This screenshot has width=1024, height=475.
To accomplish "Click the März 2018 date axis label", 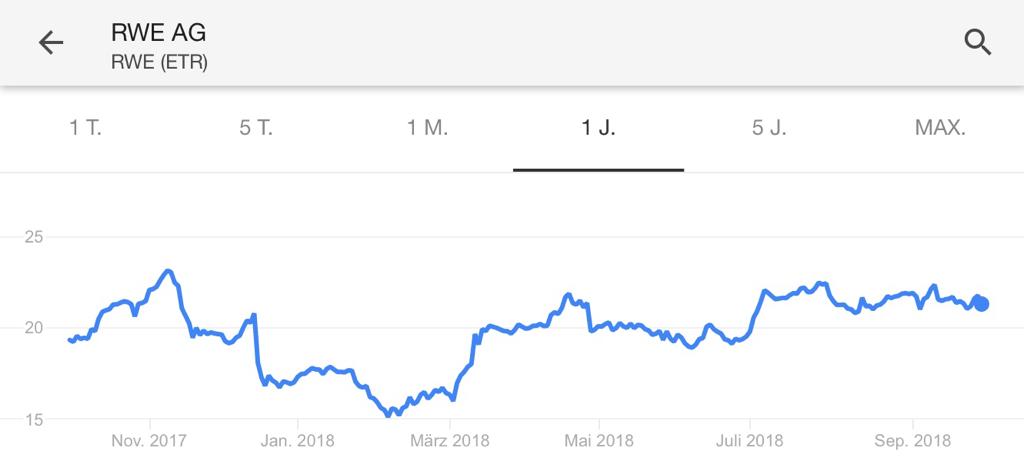I will pos(449,441).
